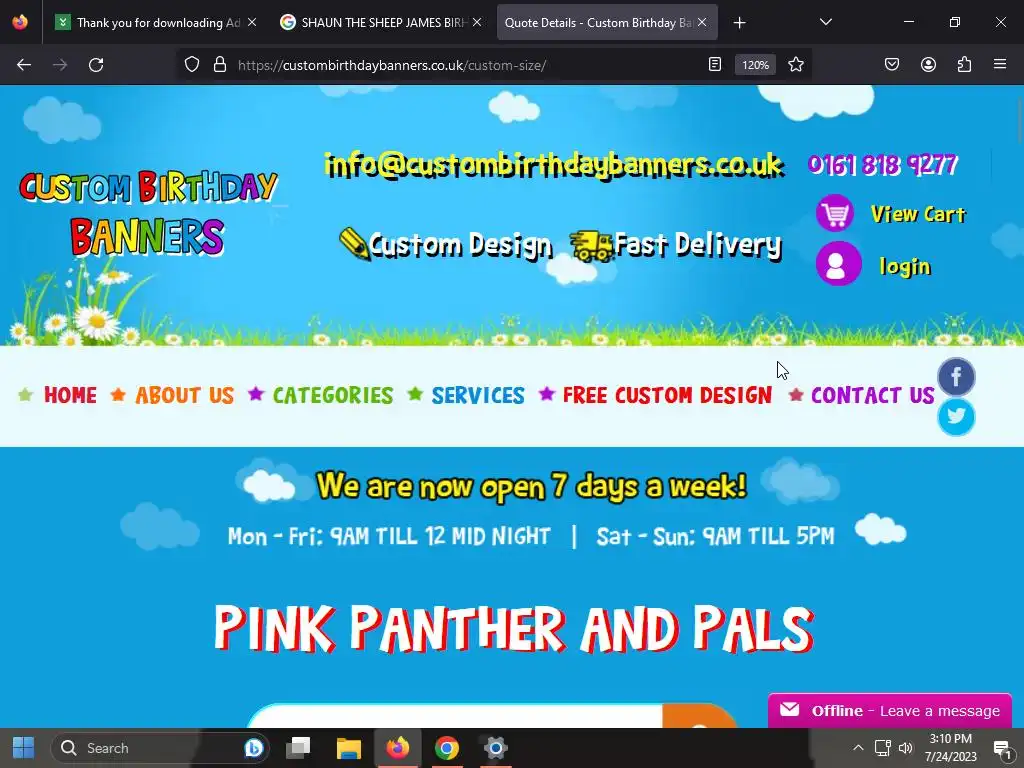Open ABOUT US menu item
Screen dimensions: 1024x768
coord(185,395)
